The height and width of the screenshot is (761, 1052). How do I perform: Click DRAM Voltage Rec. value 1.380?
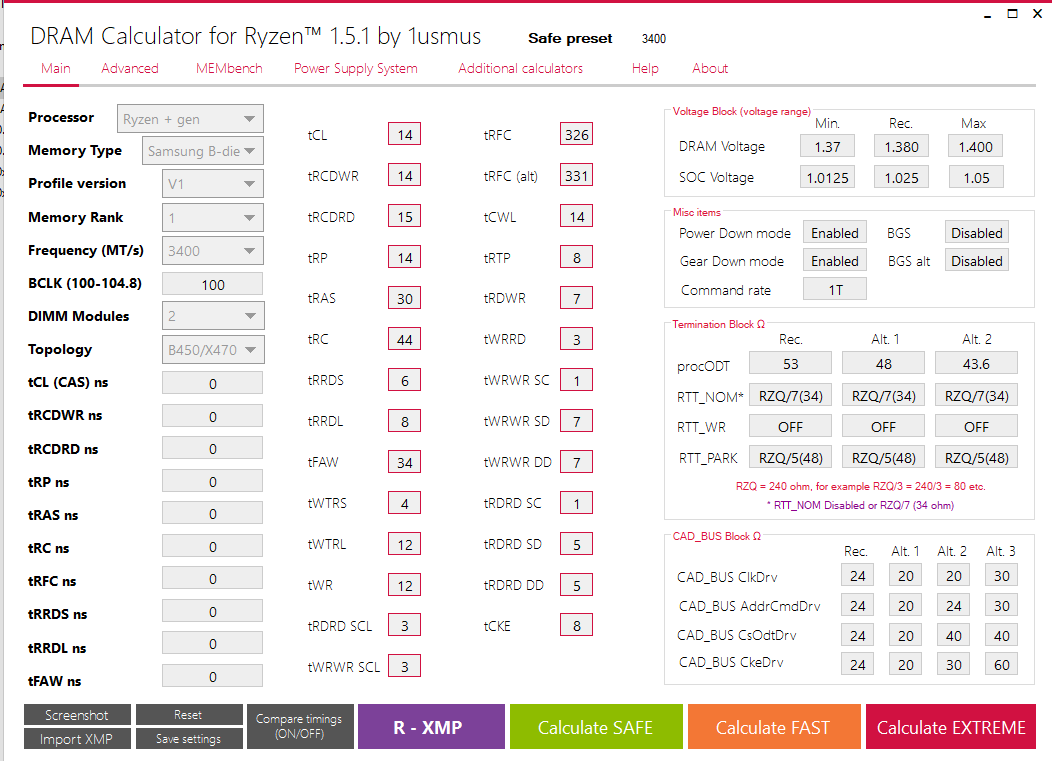tap(901, 146)
